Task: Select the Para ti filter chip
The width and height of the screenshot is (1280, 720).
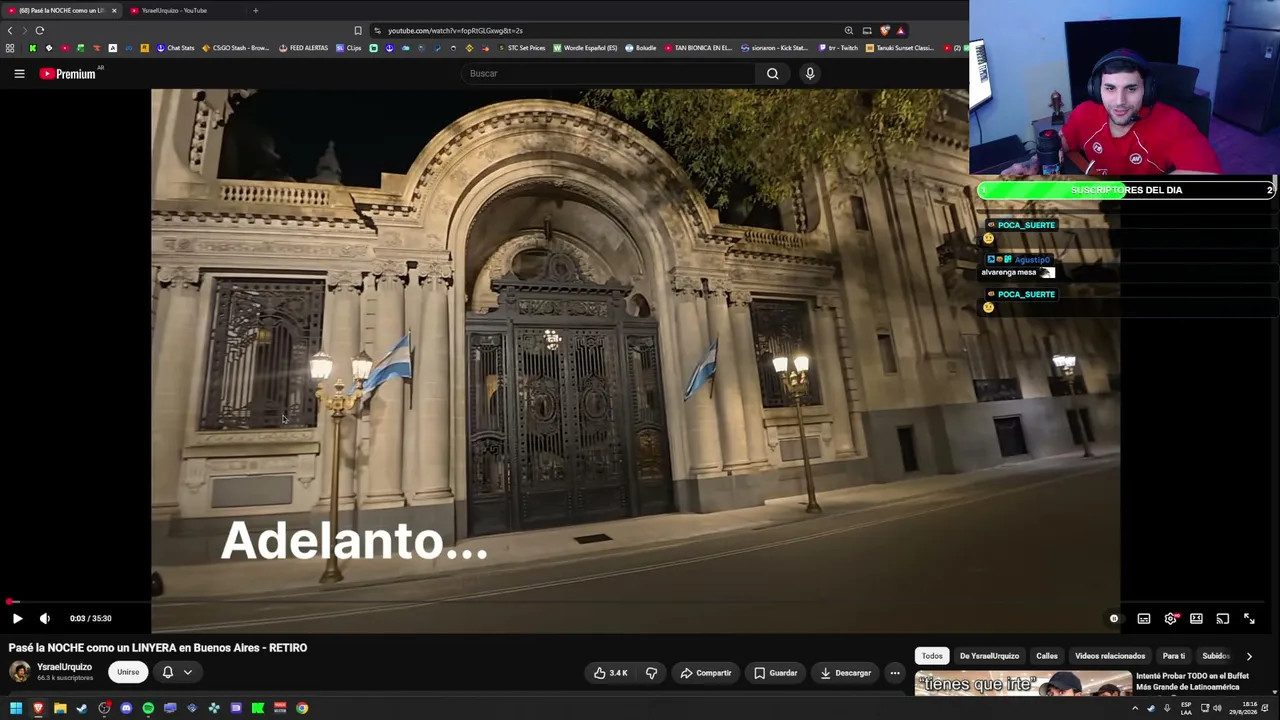Action: [x=1174, y=656]
